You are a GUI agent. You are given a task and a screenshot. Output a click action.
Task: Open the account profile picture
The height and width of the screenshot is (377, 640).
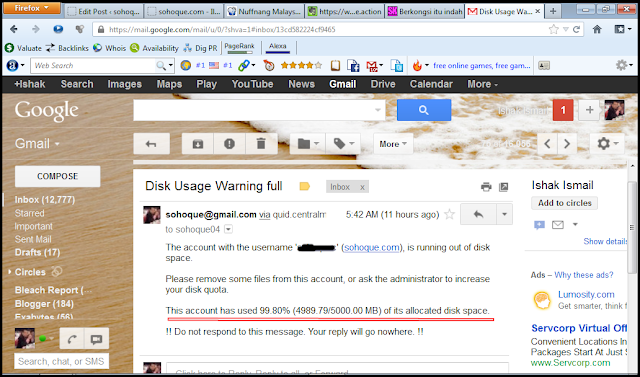(614, 110)
